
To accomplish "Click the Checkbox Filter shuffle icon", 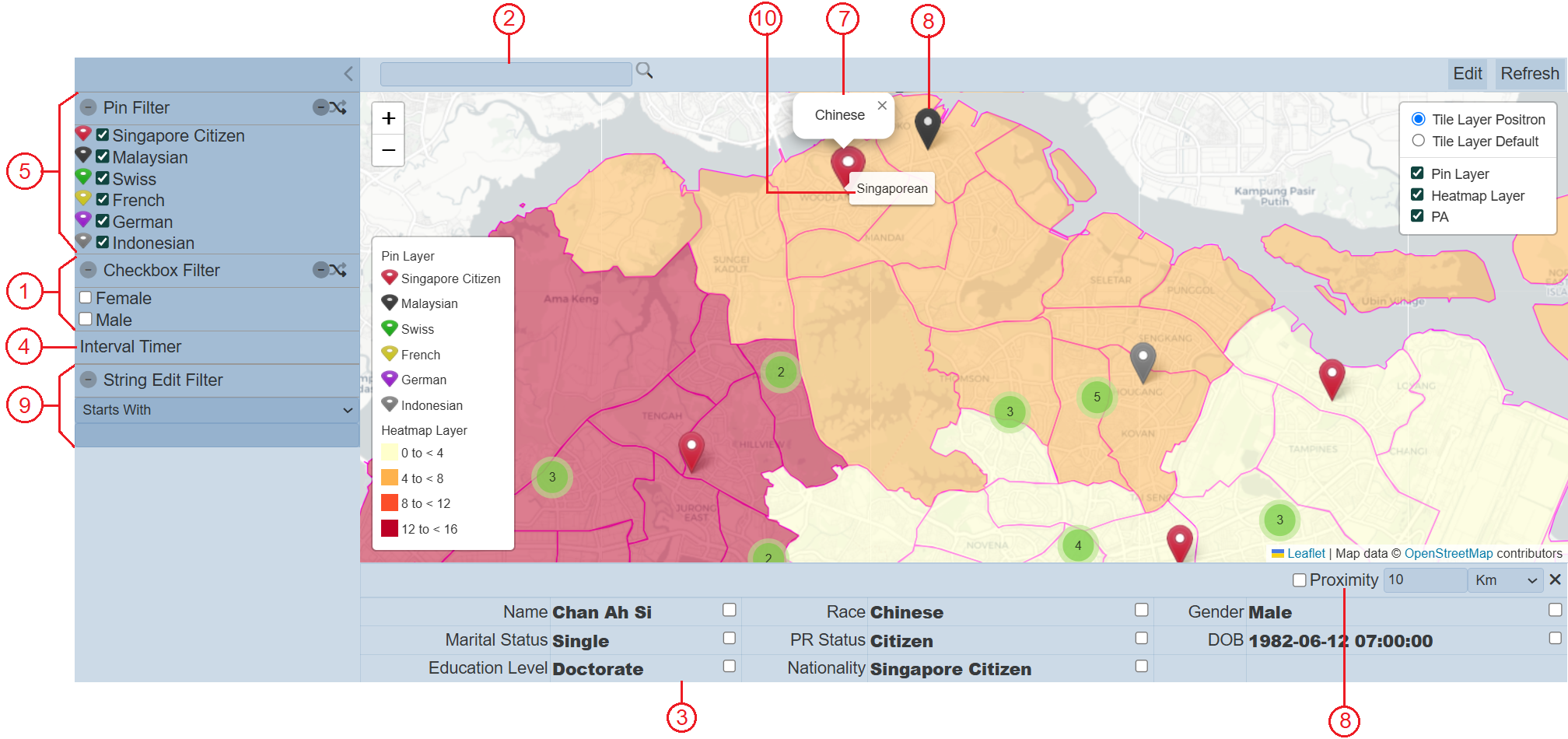I will [338, 270].
